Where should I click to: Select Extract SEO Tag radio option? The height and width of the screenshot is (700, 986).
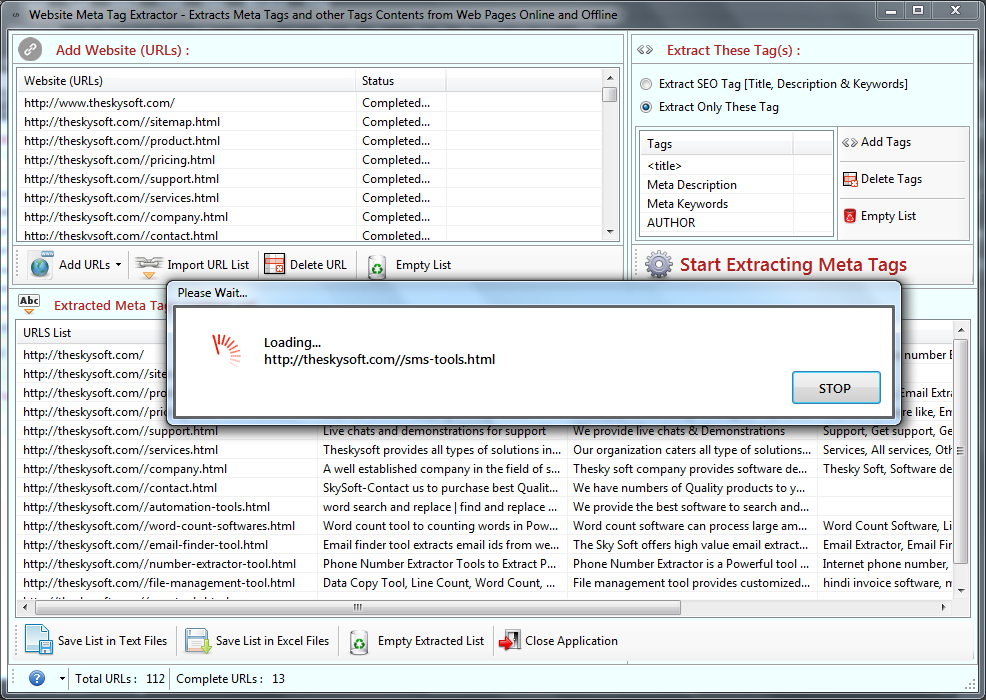coord(646,84)
